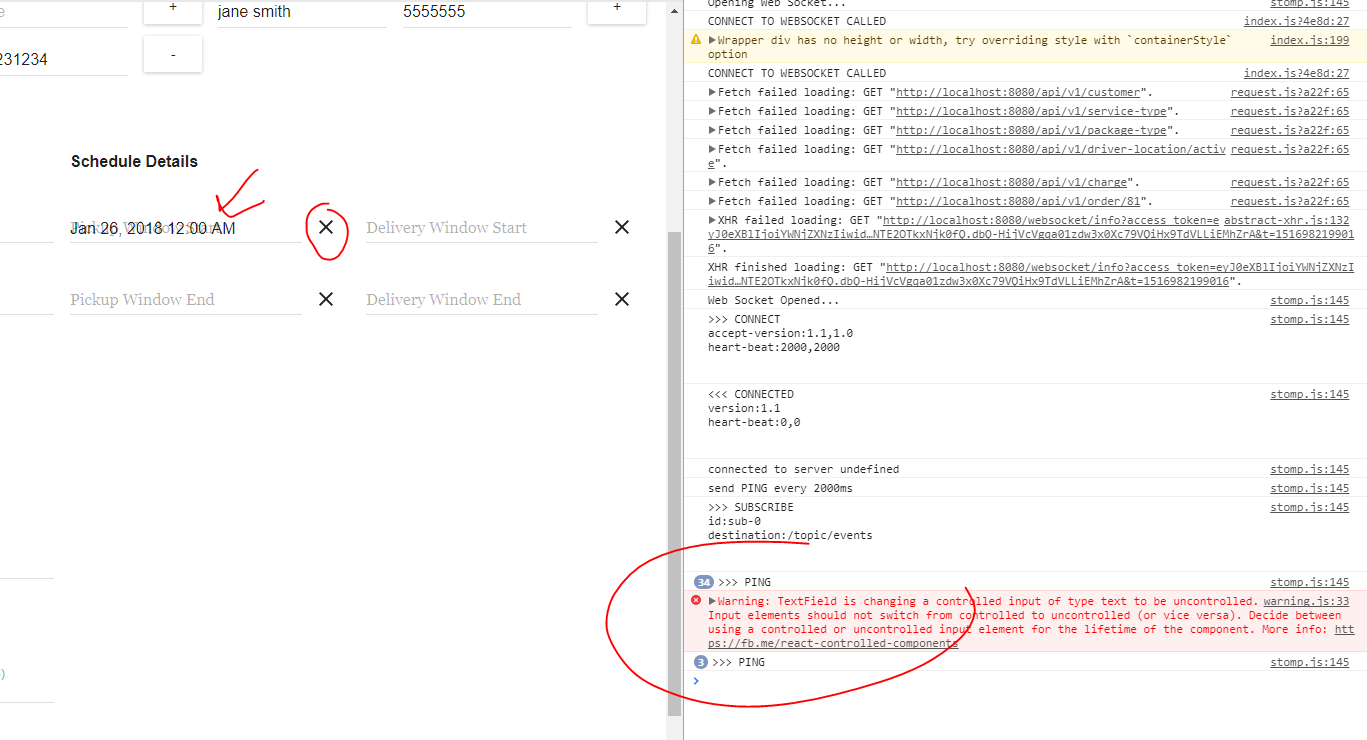The image size is (1367, 740).
Task: Focus the Delivery Window End input
Action: pos(482,299)
